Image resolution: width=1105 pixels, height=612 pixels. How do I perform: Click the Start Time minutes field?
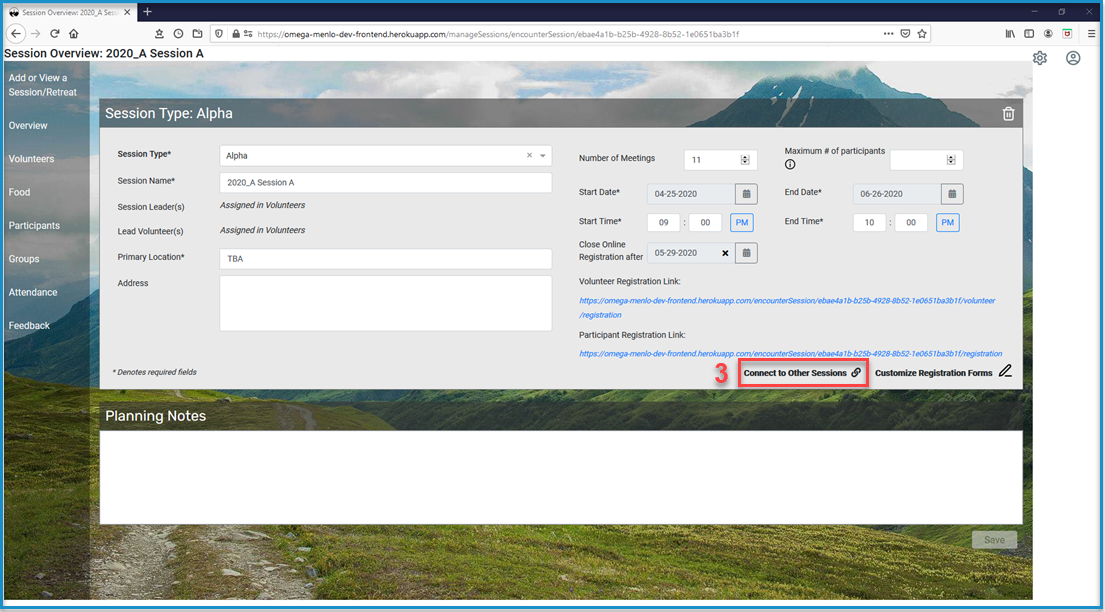click(x=705, y=223)
